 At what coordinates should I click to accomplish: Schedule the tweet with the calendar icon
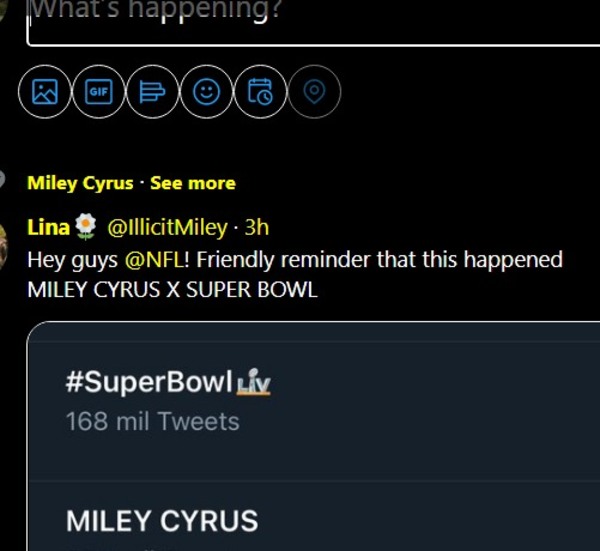click(x=260, y=93)
